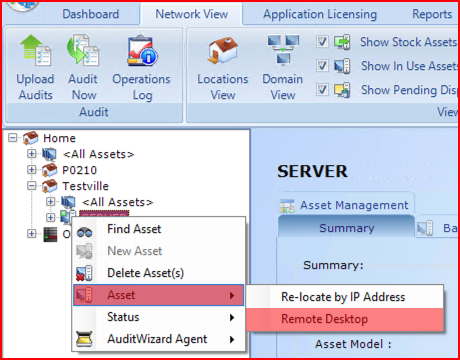Viewport: 460px width, 360px height.
Task: Select Re-locate by IP Address
Action: [x=345, y=297]
